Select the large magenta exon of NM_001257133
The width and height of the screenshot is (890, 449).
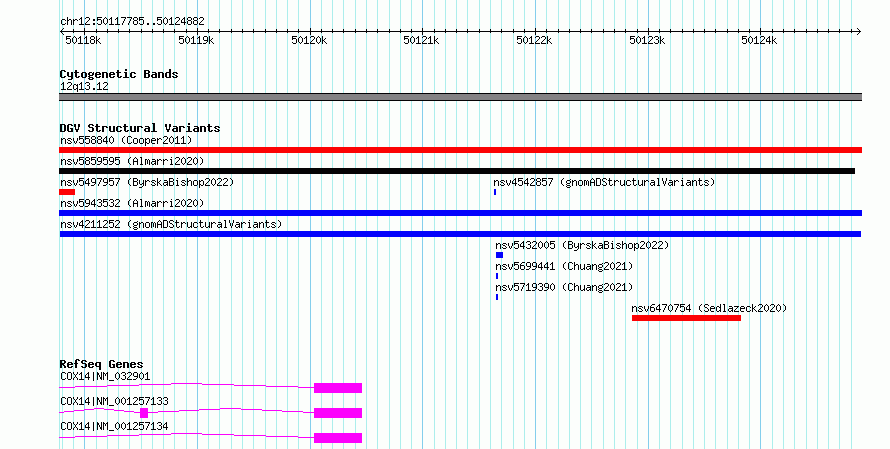pyautogui.click(x=338, y=413)
